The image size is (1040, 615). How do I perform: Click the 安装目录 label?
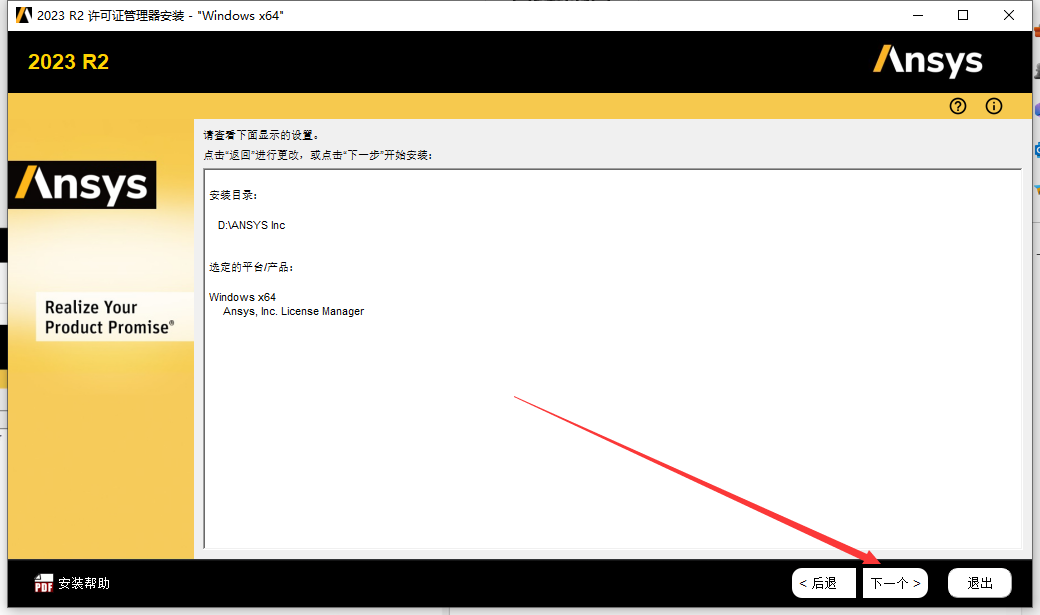[233, 195]
